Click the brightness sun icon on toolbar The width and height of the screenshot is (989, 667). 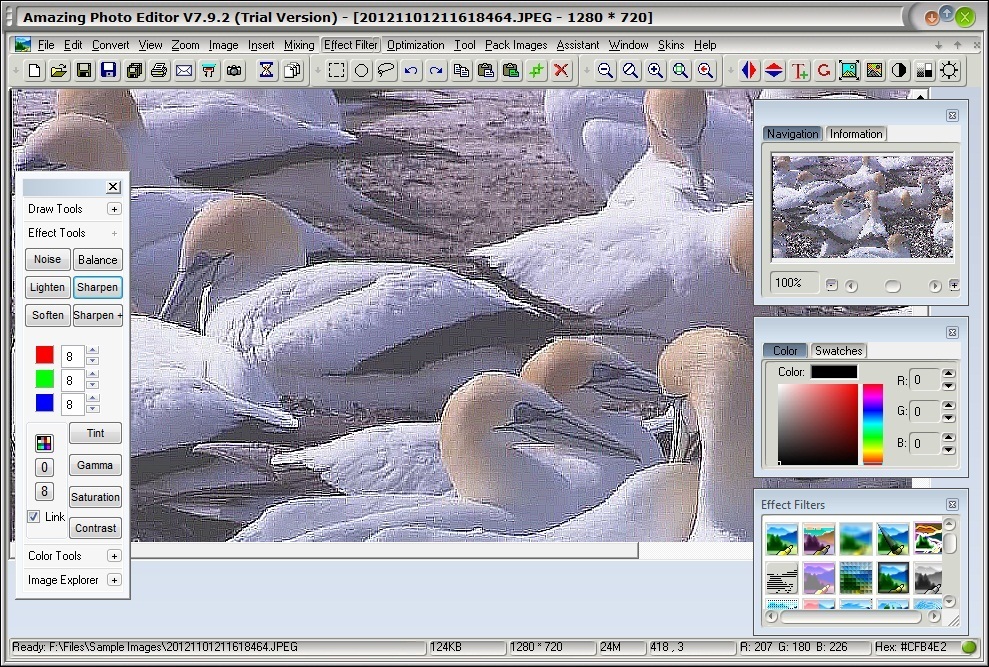click(x=947, y=70)
